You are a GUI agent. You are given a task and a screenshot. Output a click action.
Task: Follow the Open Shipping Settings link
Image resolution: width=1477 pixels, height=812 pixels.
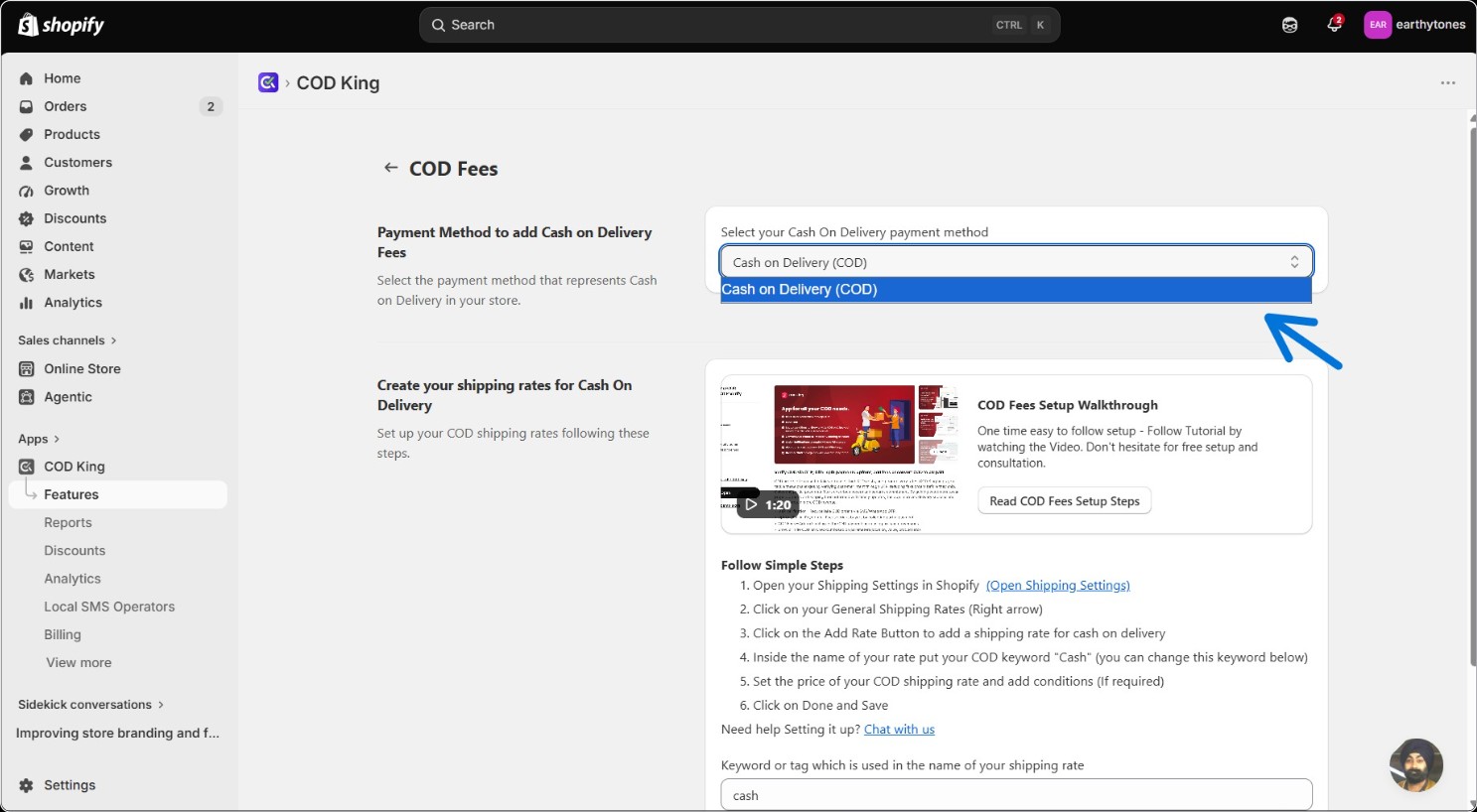coord(1058,586)
